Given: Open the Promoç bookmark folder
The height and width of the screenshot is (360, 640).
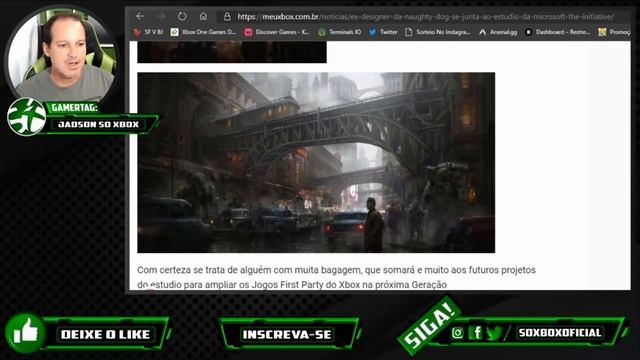Looking at the screenshot, I should 614,32.
